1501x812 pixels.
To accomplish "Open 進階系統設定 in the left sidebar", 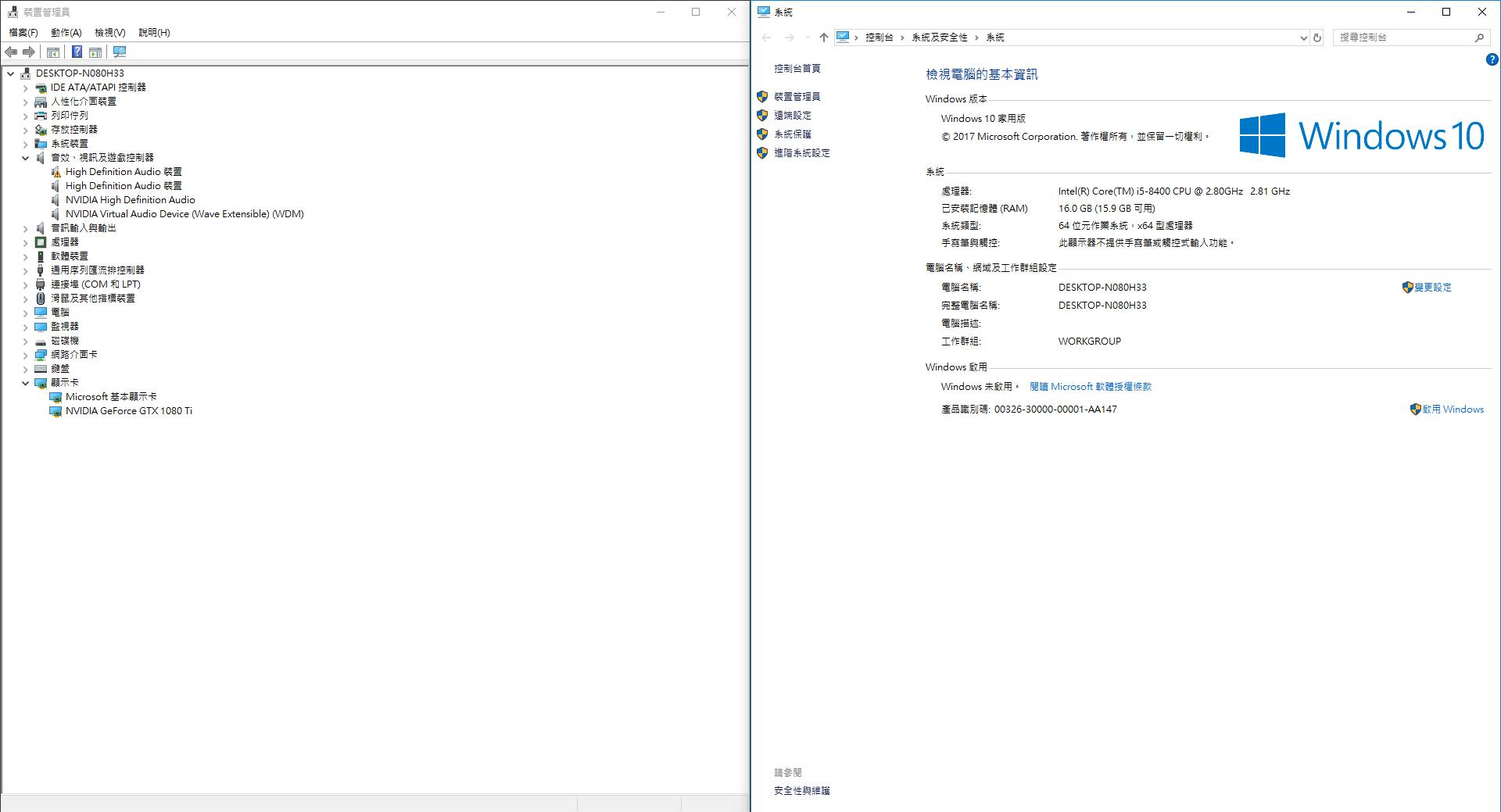I will (x=801, y=153).
